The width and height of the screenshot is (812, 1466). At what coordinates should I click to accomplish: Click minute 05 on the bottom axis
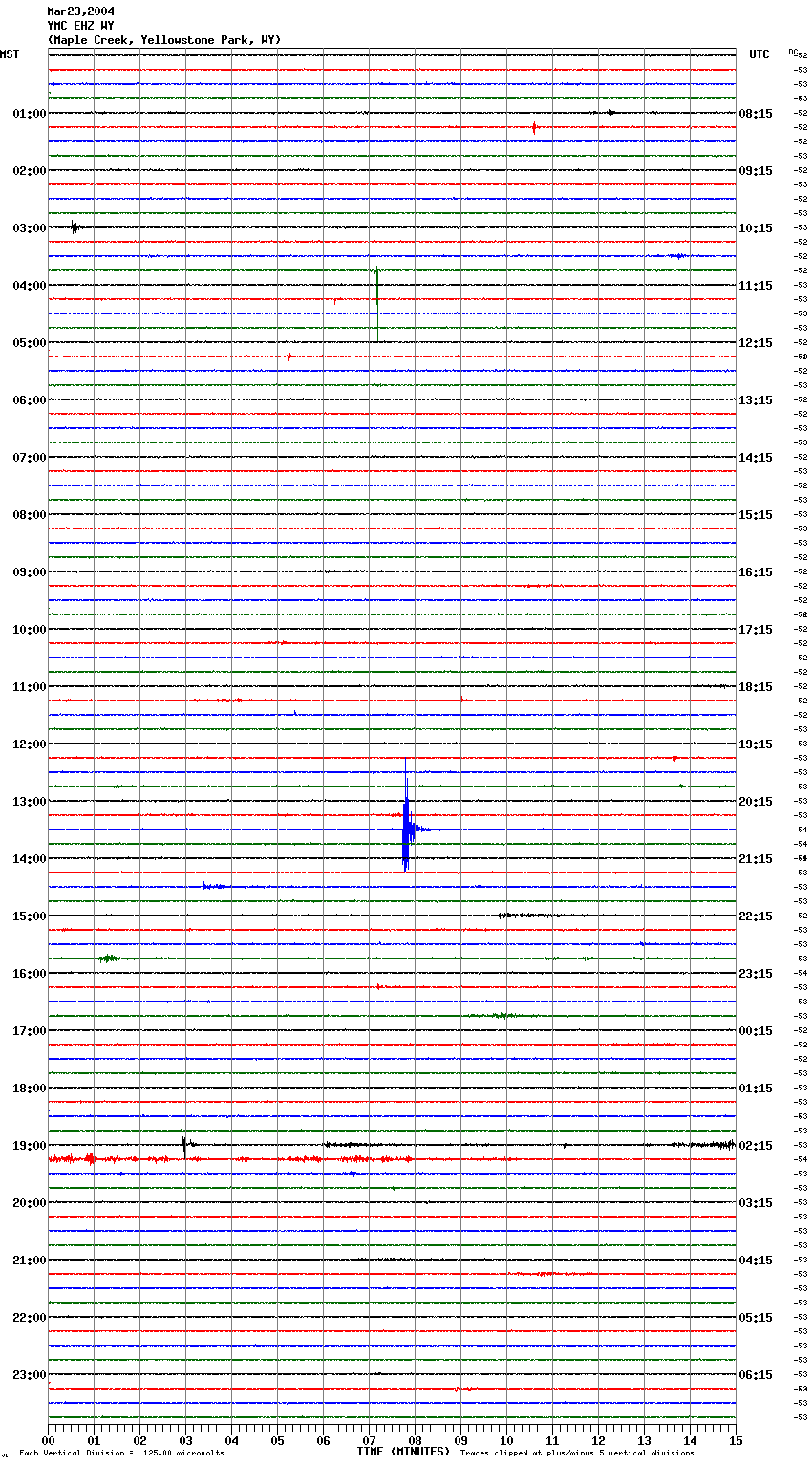click(277, 1440)
